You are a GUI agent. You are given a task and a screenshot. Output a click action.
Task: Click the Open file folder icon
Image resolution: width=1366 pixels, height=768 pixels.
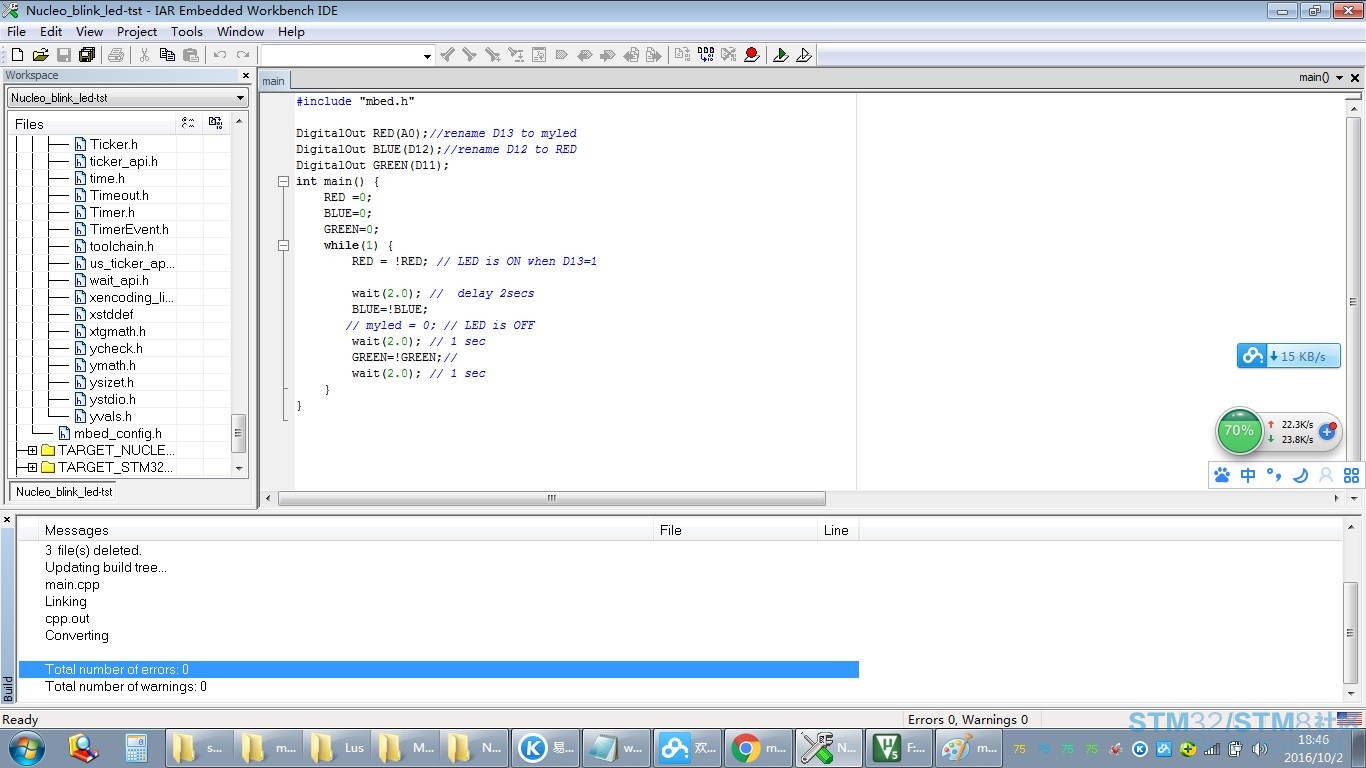point(40,55)
